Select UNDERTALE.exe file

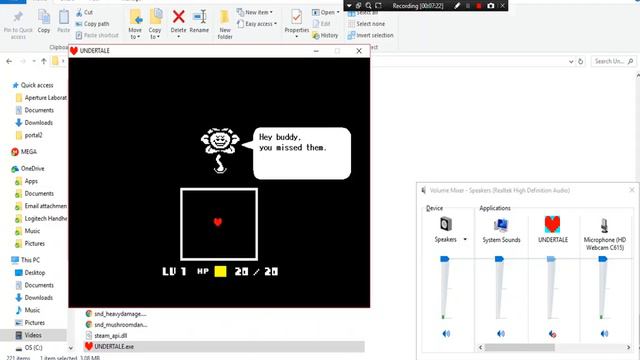tap(224, 347)
